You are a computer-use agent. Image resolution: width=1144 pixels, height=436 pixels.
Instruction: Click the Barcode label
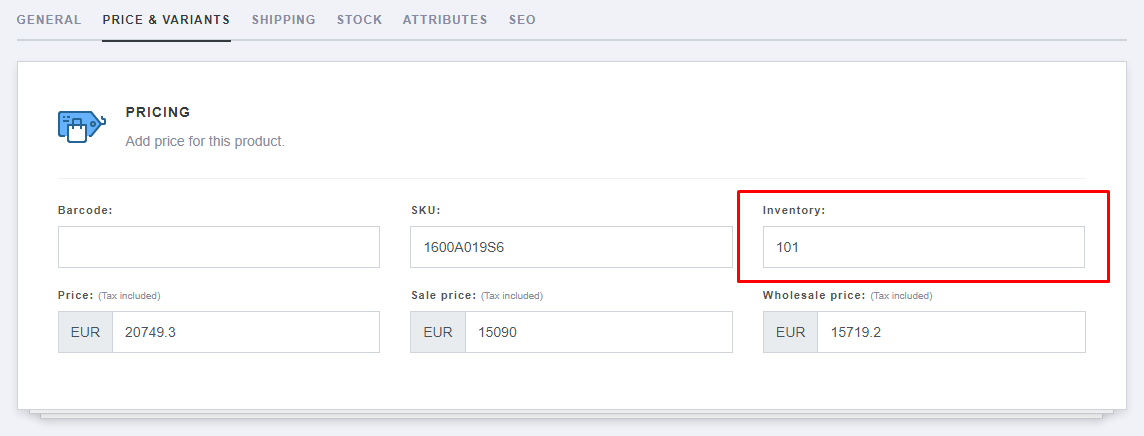click(85, 210)
